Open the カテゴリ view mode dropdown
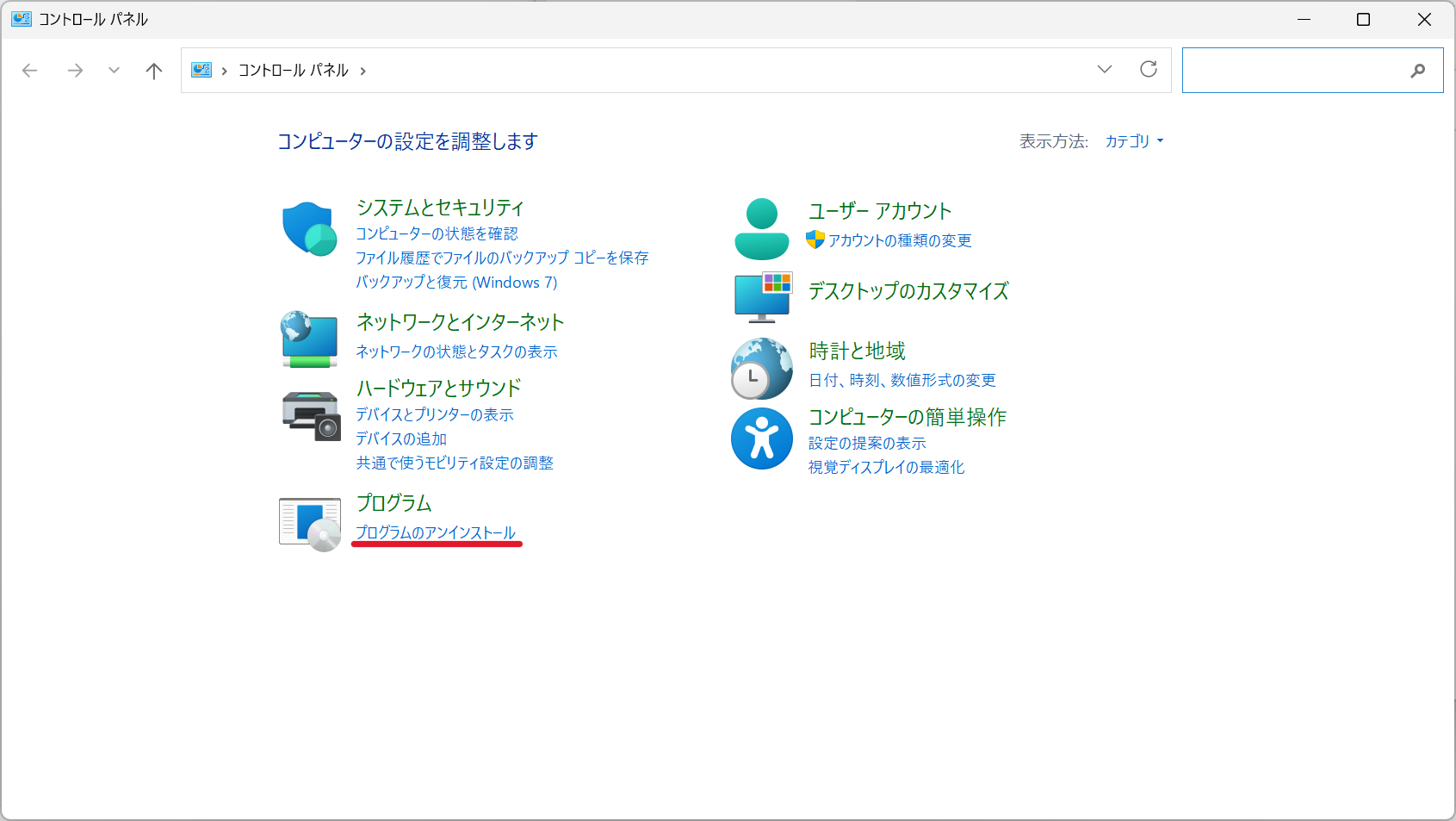The width and height of the screenshot is (1456, 821). [x=1133, y=141]
